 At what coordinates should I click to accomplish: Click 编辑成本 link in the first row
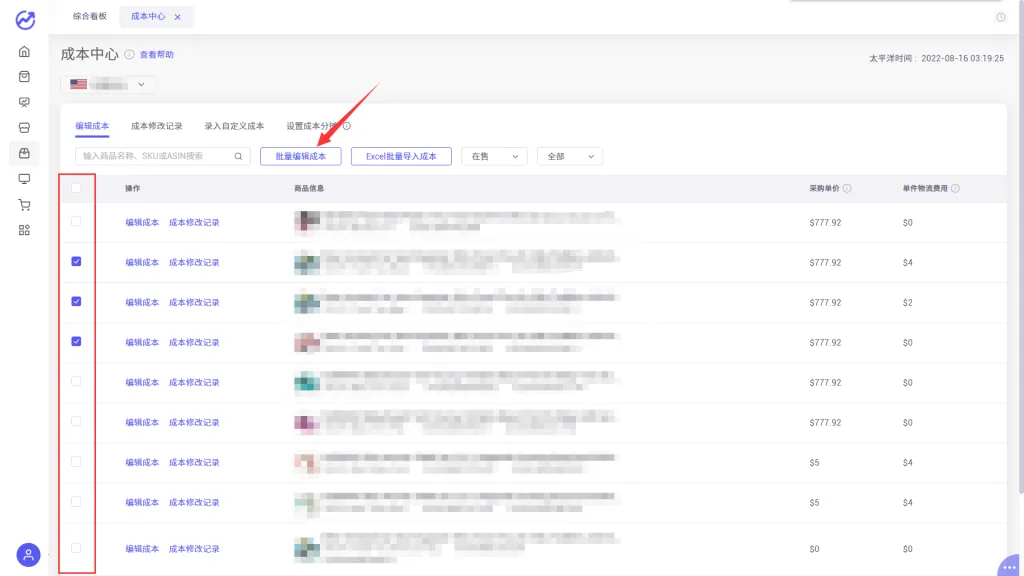point(142,223)
